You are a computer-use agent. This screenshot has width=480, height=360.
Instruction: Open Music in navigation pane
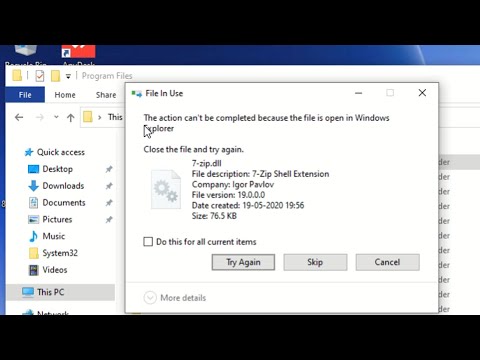[x=53, y=236]
